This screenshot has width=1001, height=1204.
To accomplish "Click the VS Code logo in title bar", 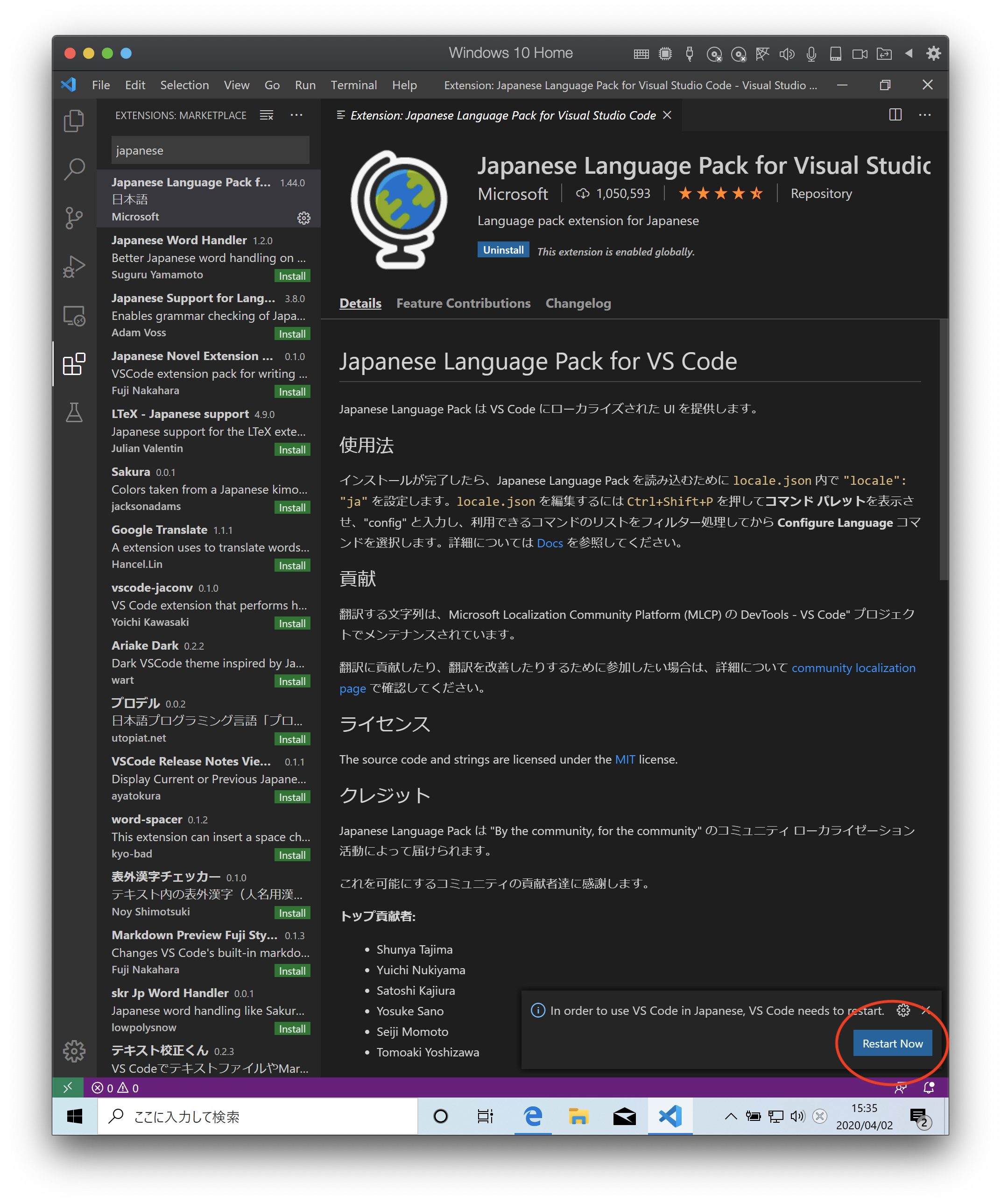I will [69, 85].
